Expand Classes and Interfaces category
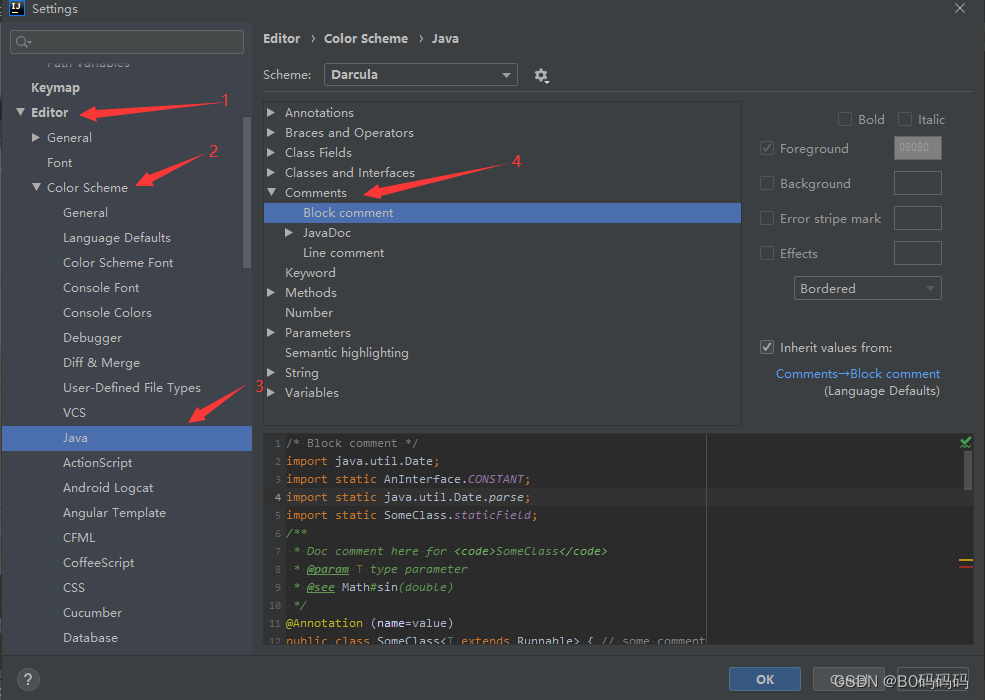985x700 pixels. point(271,172)
